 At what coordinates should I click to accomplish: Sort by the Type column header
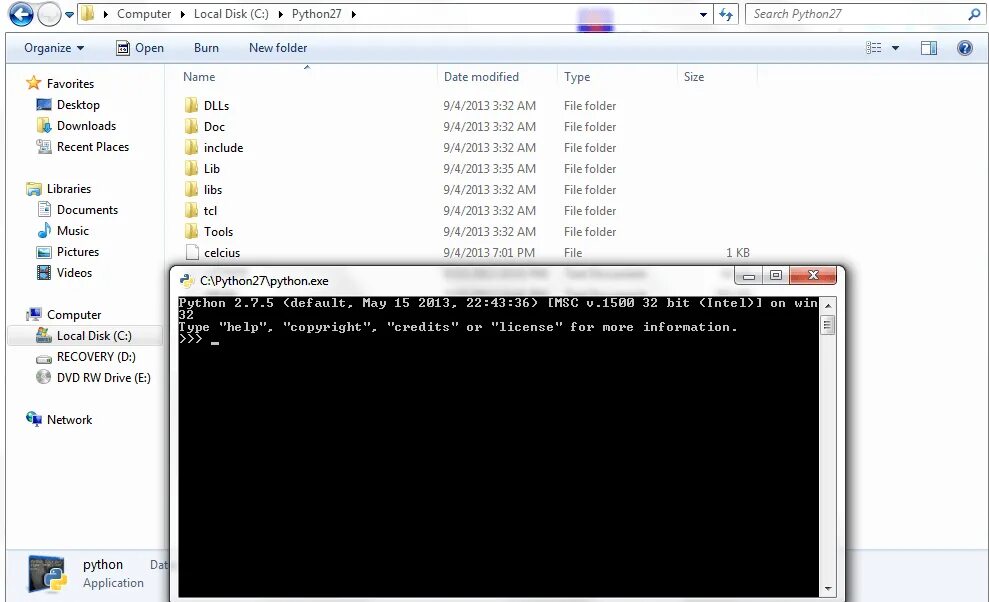point(577,77)
